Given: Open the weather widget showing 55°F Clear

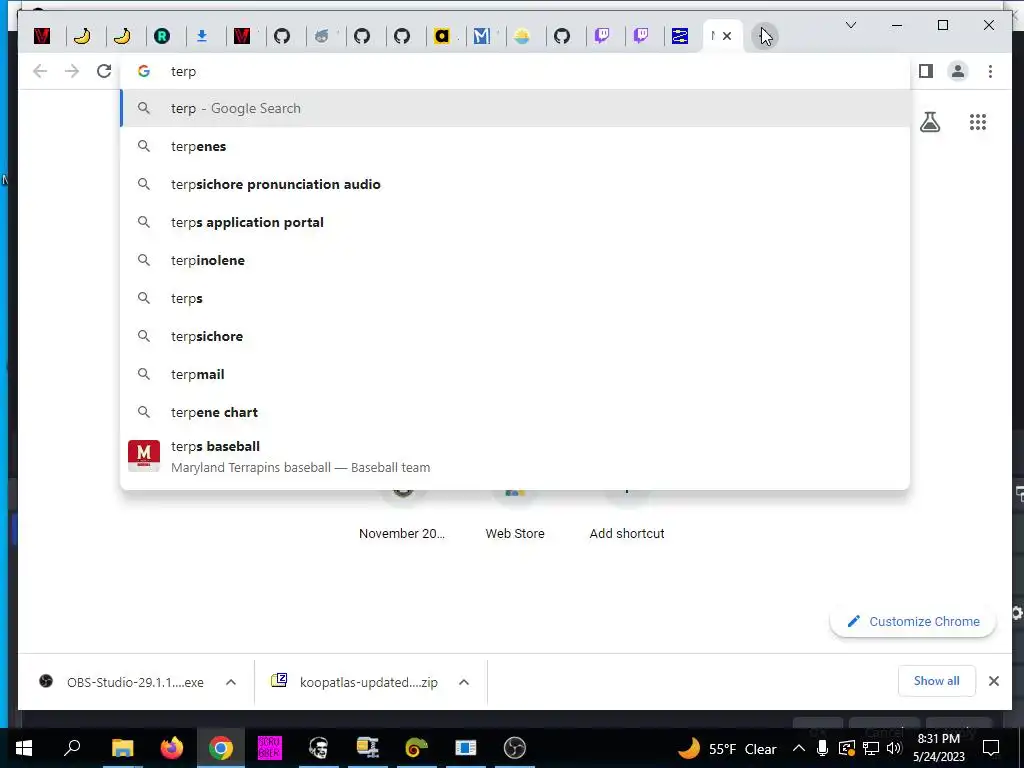Looking at the screenshot, I should coord(728,748).
